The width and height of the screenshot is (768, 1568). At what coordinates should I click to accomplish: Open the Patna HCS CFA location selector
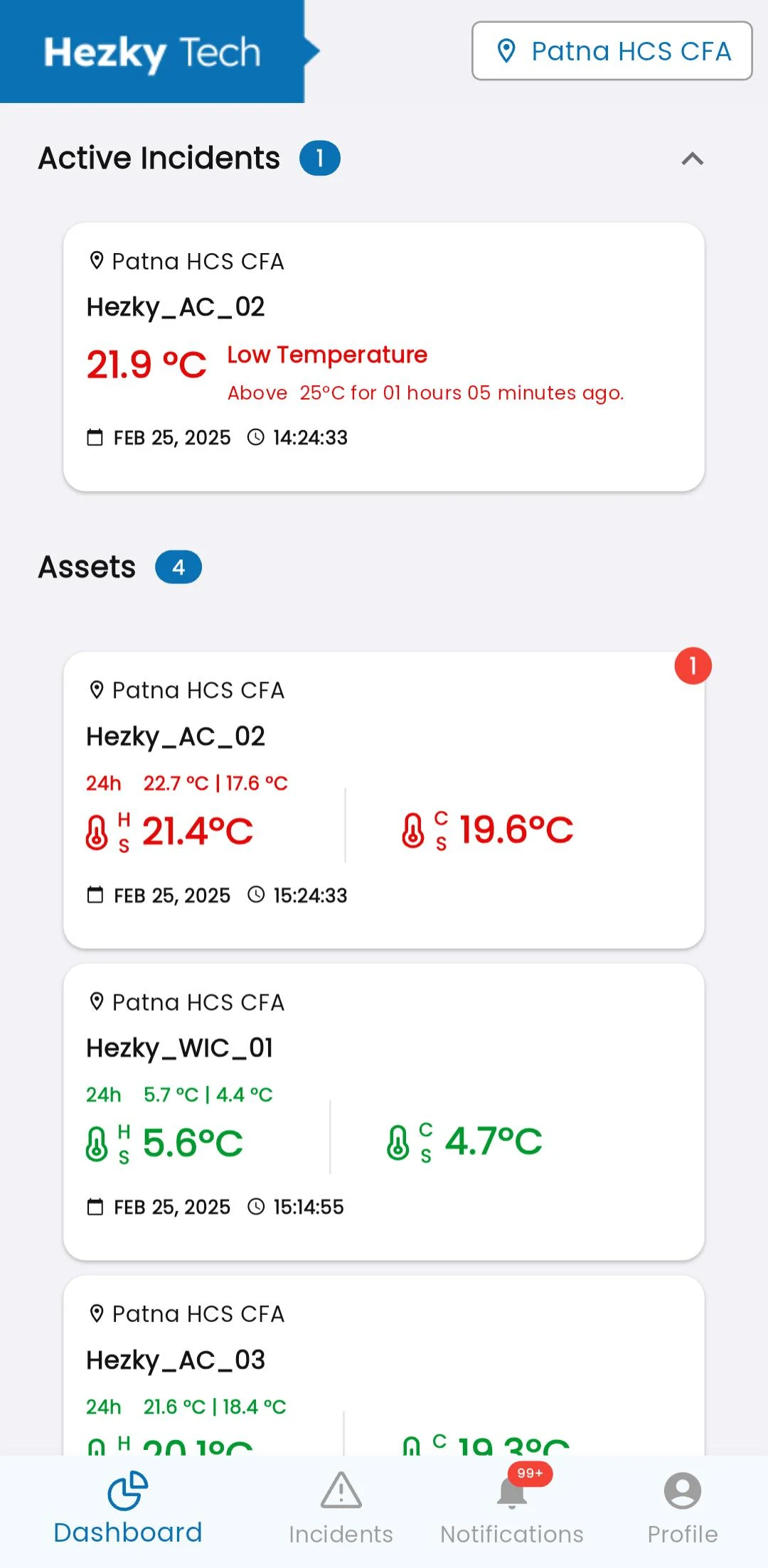(612, 51)
